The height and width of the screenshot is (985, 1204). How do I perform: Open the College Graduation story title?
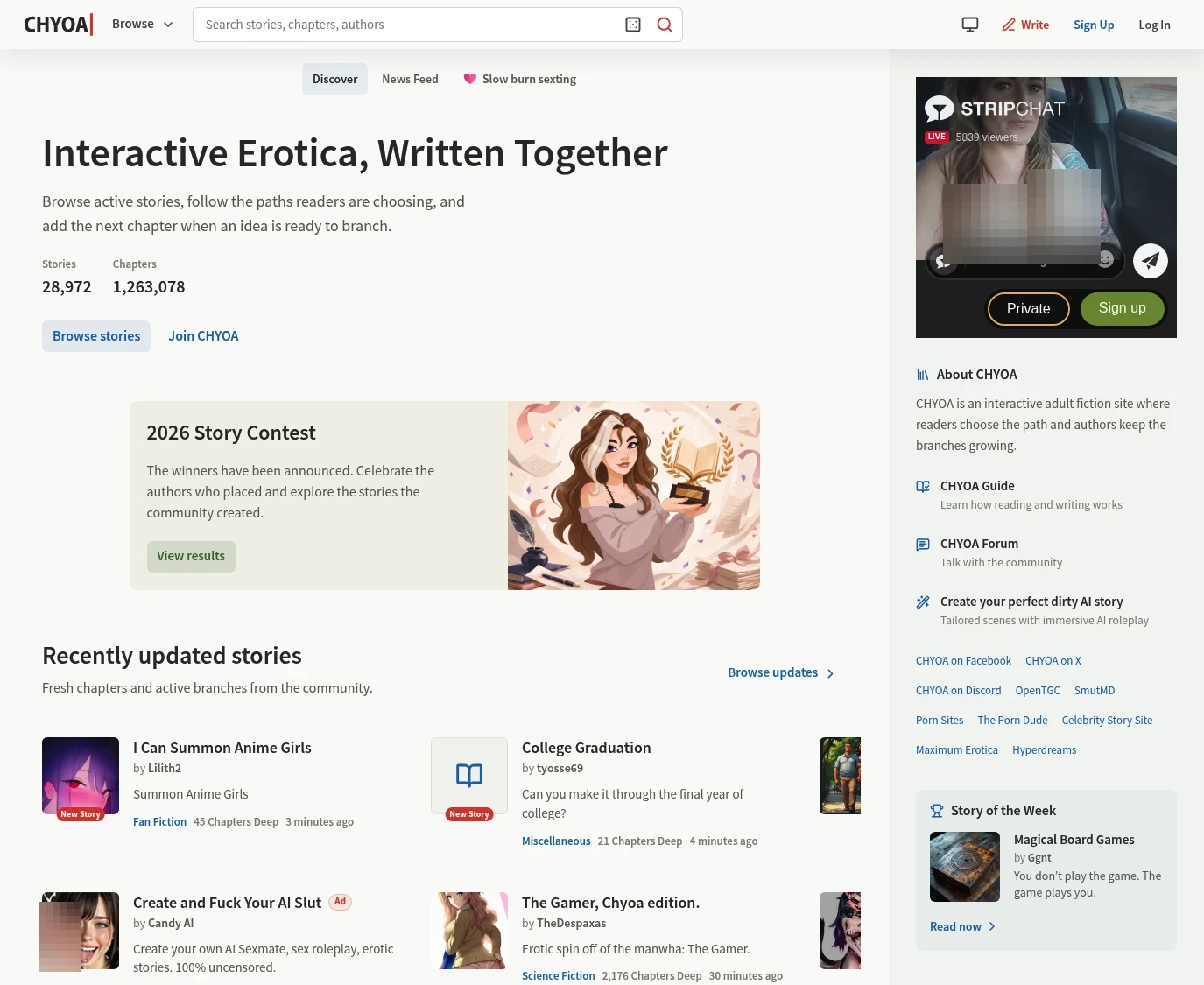click(x=587, y=748)
